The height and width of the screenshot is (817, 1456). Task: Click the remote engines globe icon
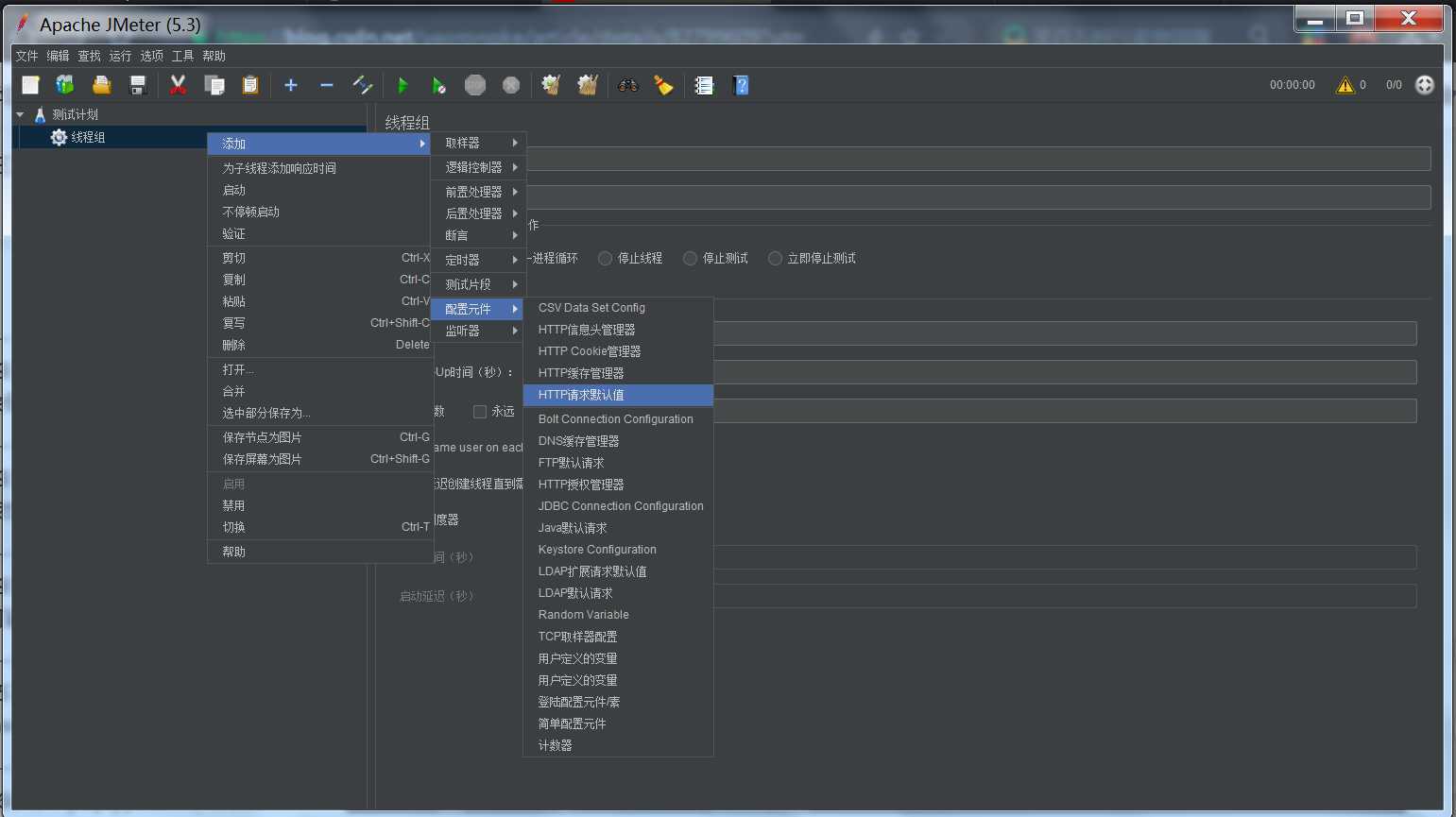point(1425,85)
